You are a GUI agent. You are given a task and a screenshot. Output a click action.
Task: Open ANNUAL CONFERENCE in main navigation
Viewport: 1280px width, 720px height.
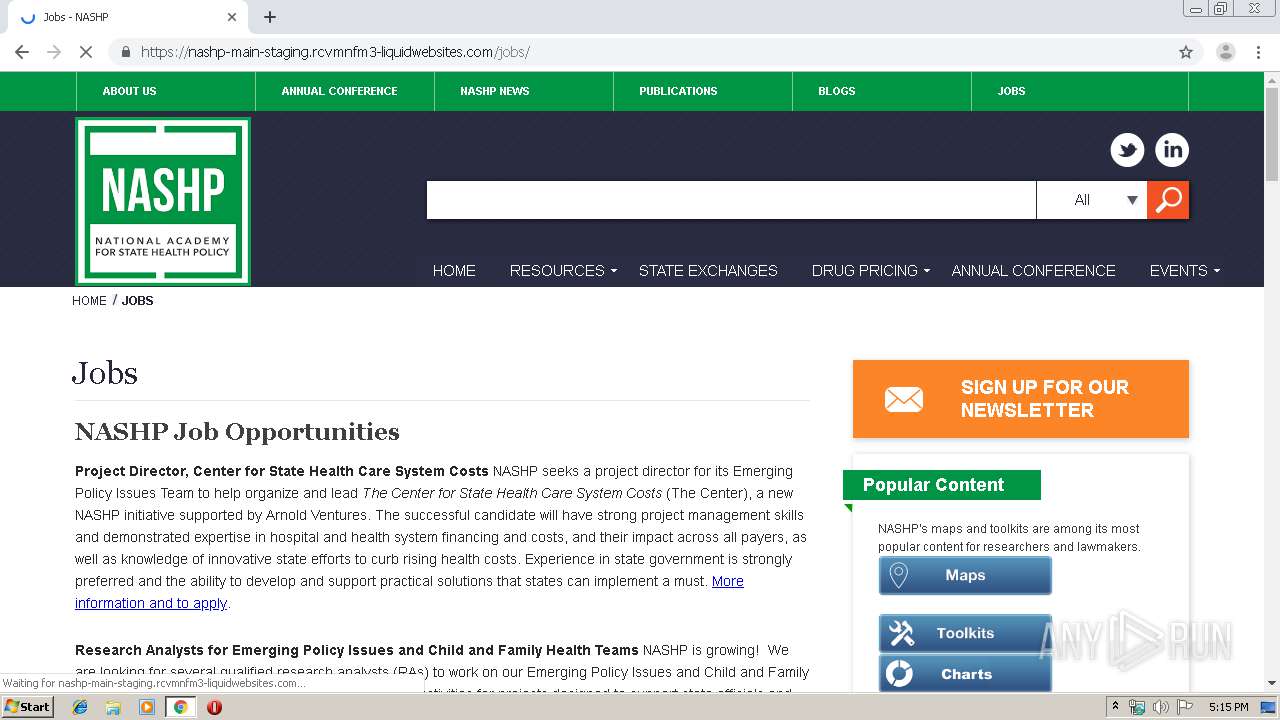[1033, 271]
